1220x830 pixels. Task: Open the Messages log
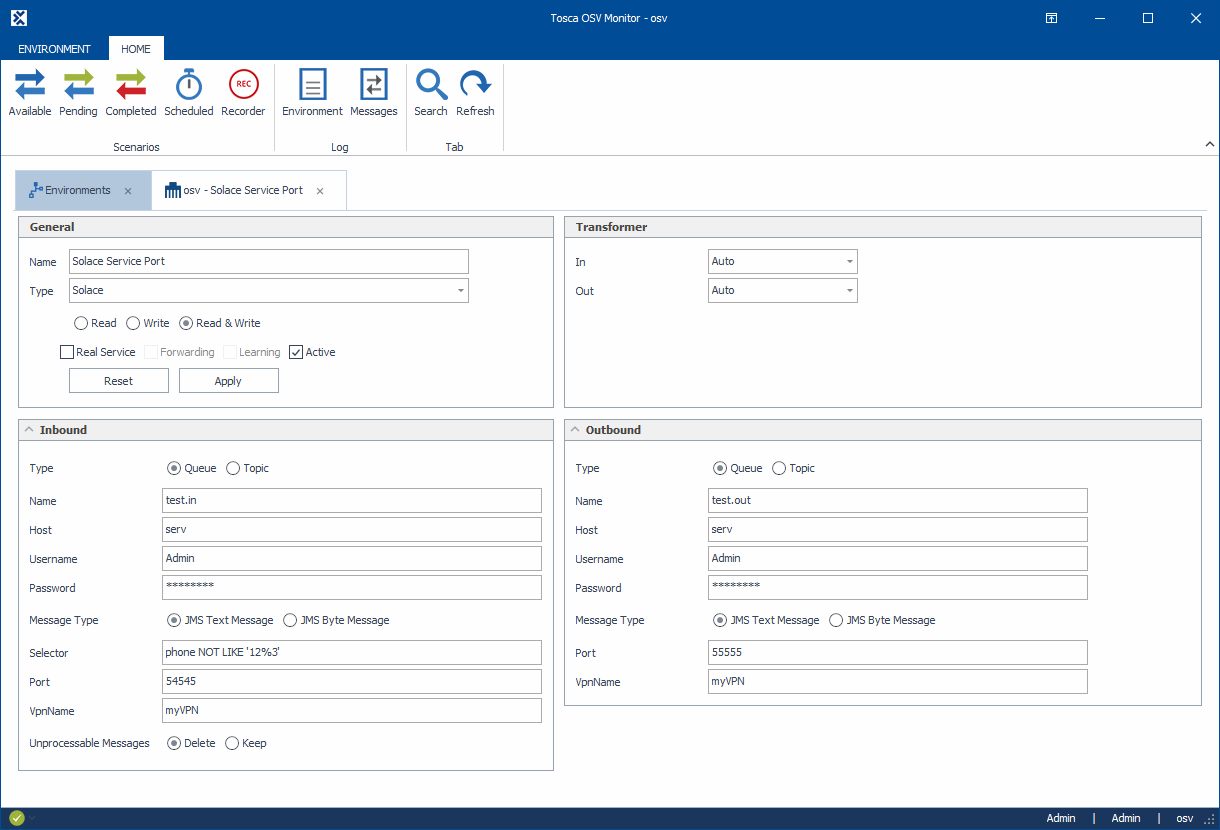(374, 93)
